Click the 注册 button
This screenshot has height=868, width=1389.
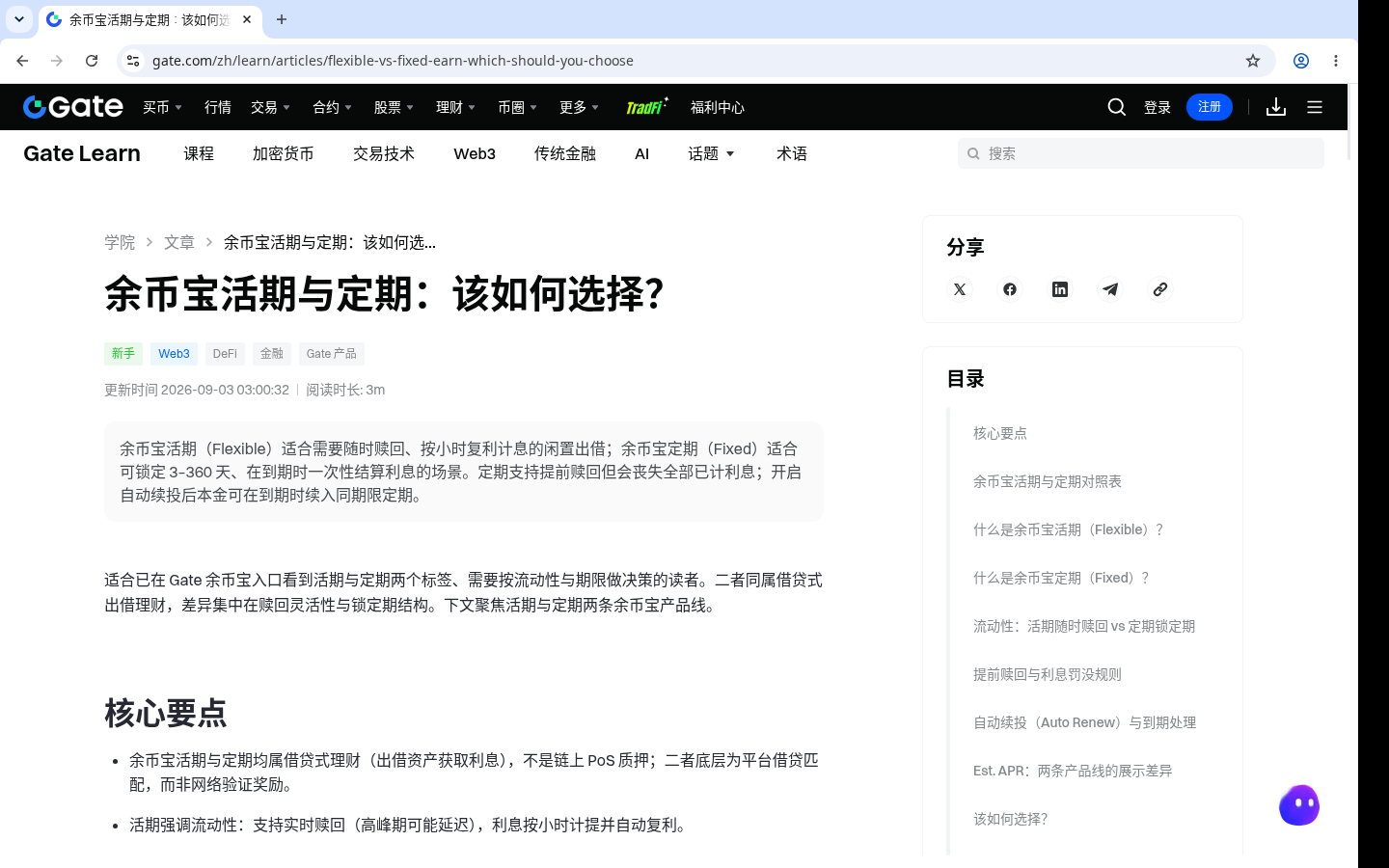1210,107
